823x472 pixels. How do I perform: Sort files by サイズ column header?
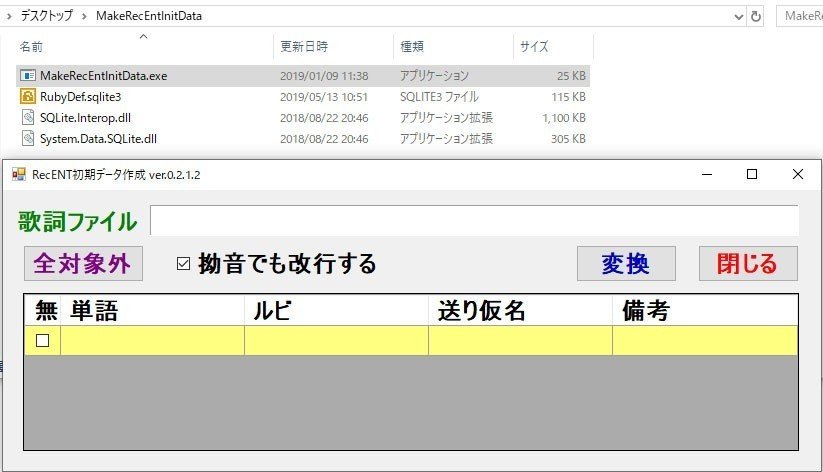click(553, 47)
